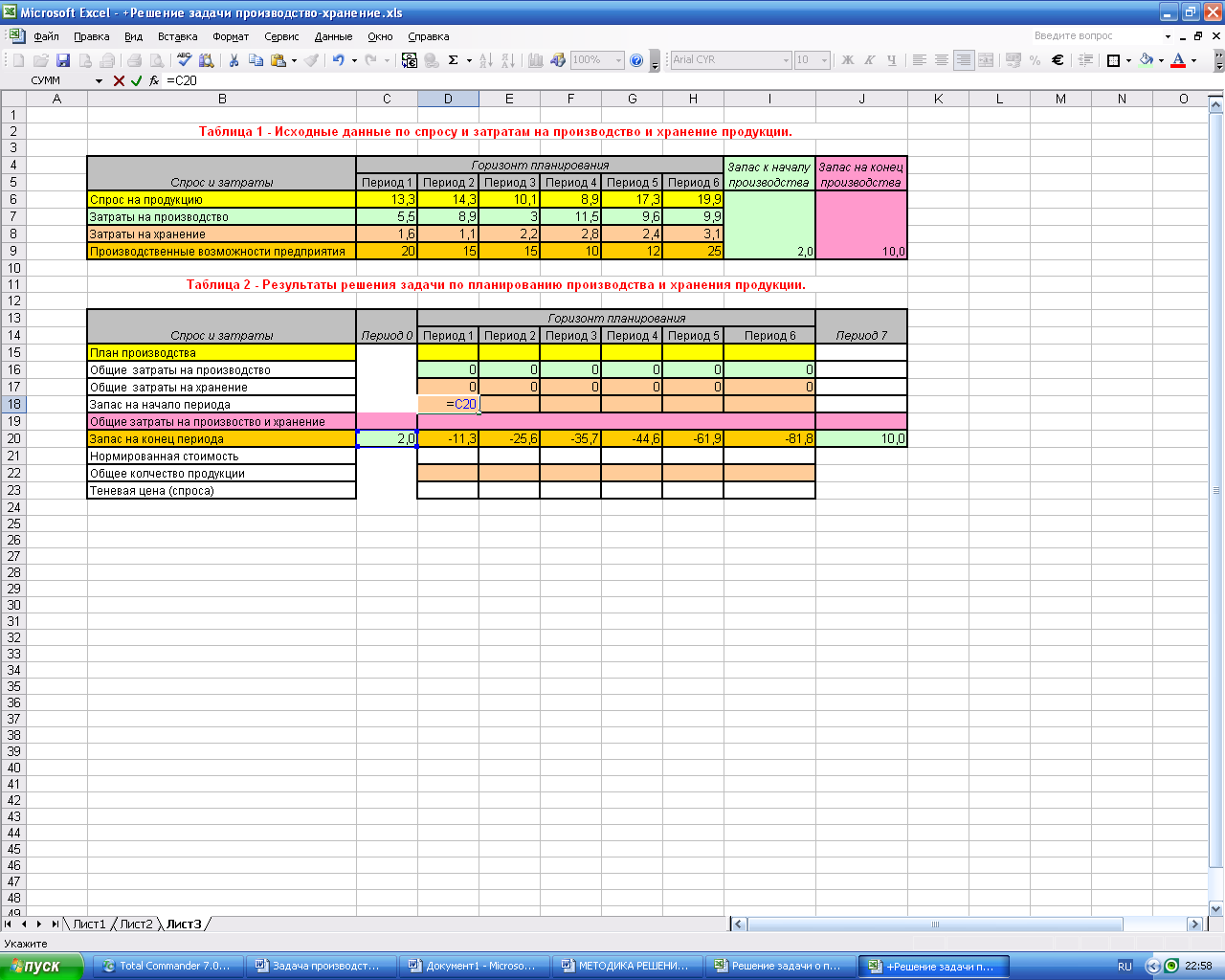Click the Copy icon
The image size is (1225, 980).
(256, 60)
